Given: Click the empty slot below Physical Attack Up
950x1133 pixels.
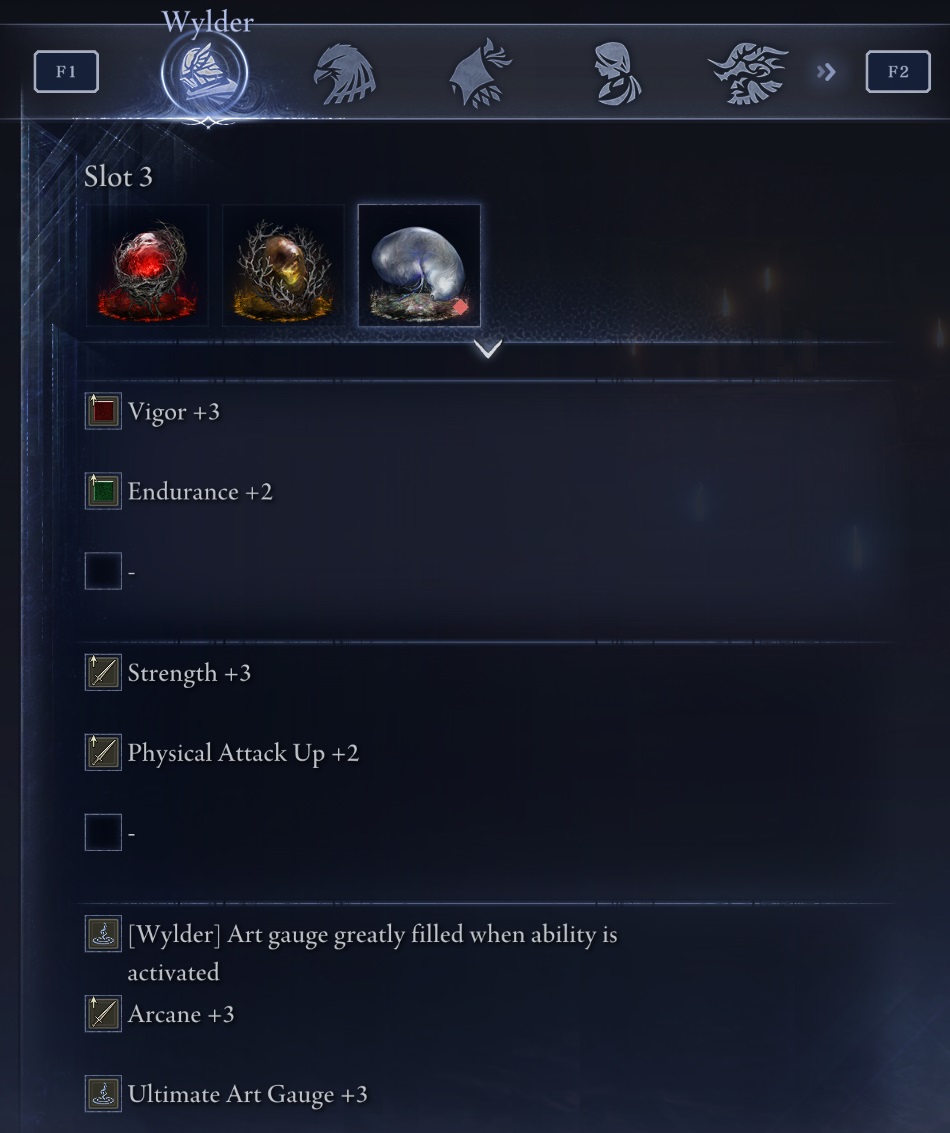Looking at the screenshot, I should click(x=103, y=832).
